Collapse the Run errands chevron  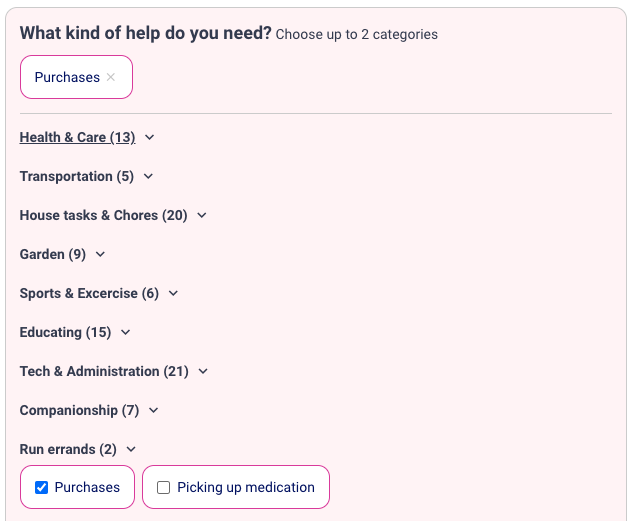(131, 450)
